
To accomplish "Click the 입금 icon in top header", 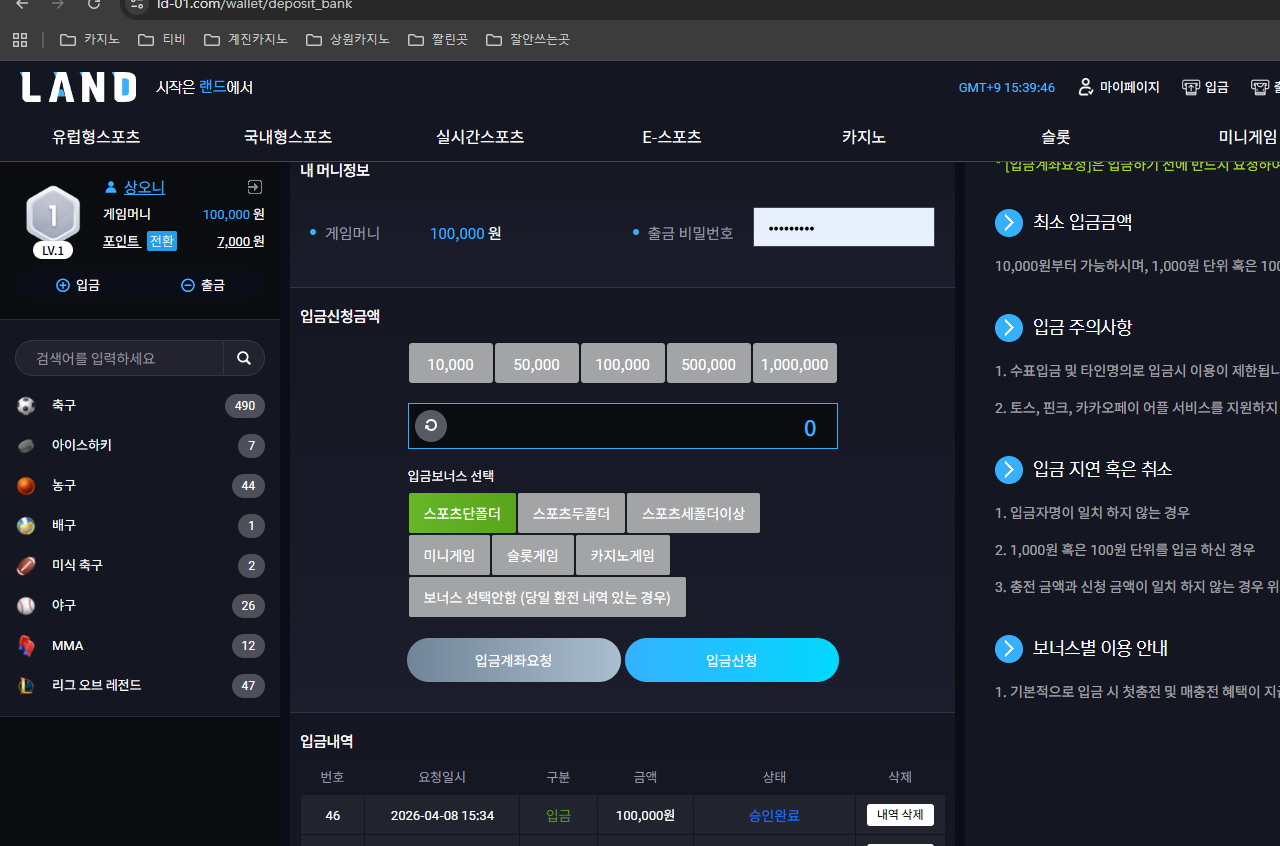I will [1191, 87].
